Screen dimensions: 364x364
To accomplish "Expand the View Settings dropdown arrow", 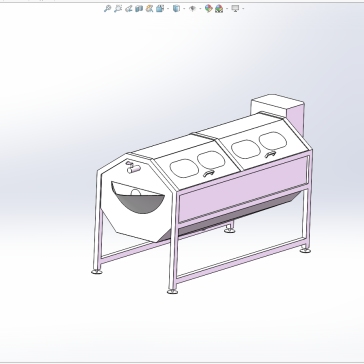I will coord(243,9).
